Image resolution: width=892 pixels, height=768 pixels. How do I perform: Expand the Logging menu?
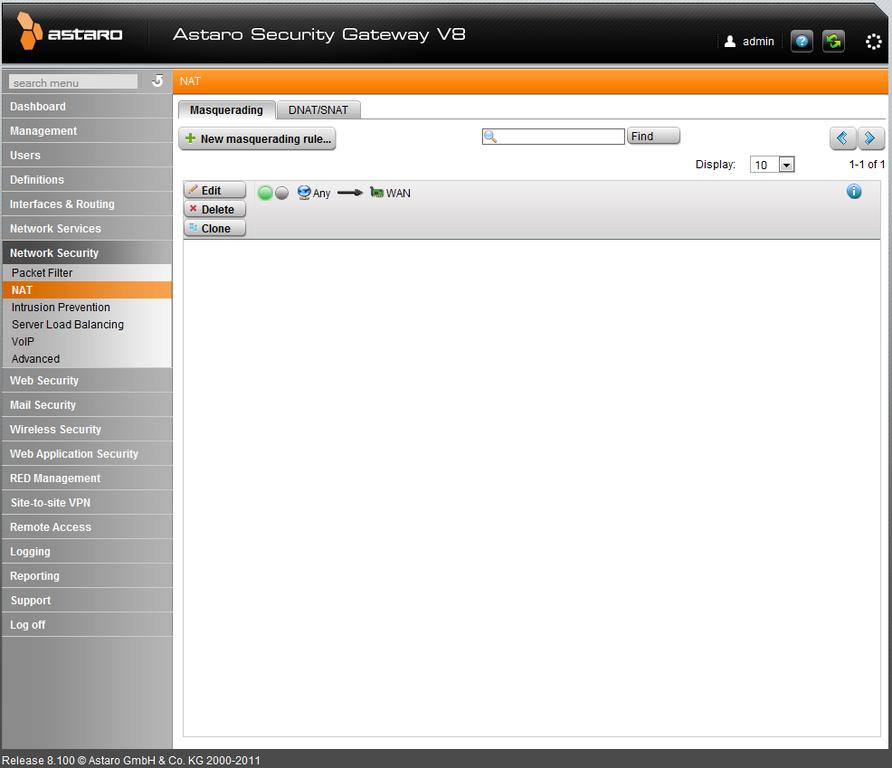point(87,552)
